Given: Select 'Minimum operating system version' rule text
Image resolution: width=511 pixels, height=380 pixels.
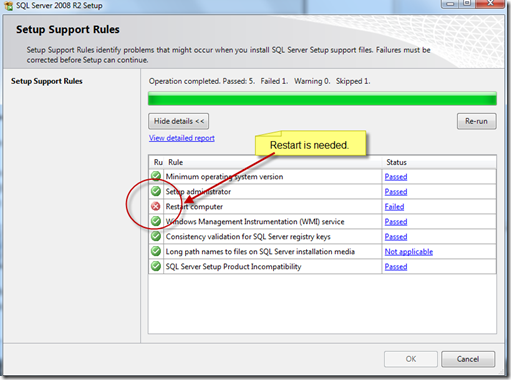Looking at the screenshot, I should coord(224,177).
